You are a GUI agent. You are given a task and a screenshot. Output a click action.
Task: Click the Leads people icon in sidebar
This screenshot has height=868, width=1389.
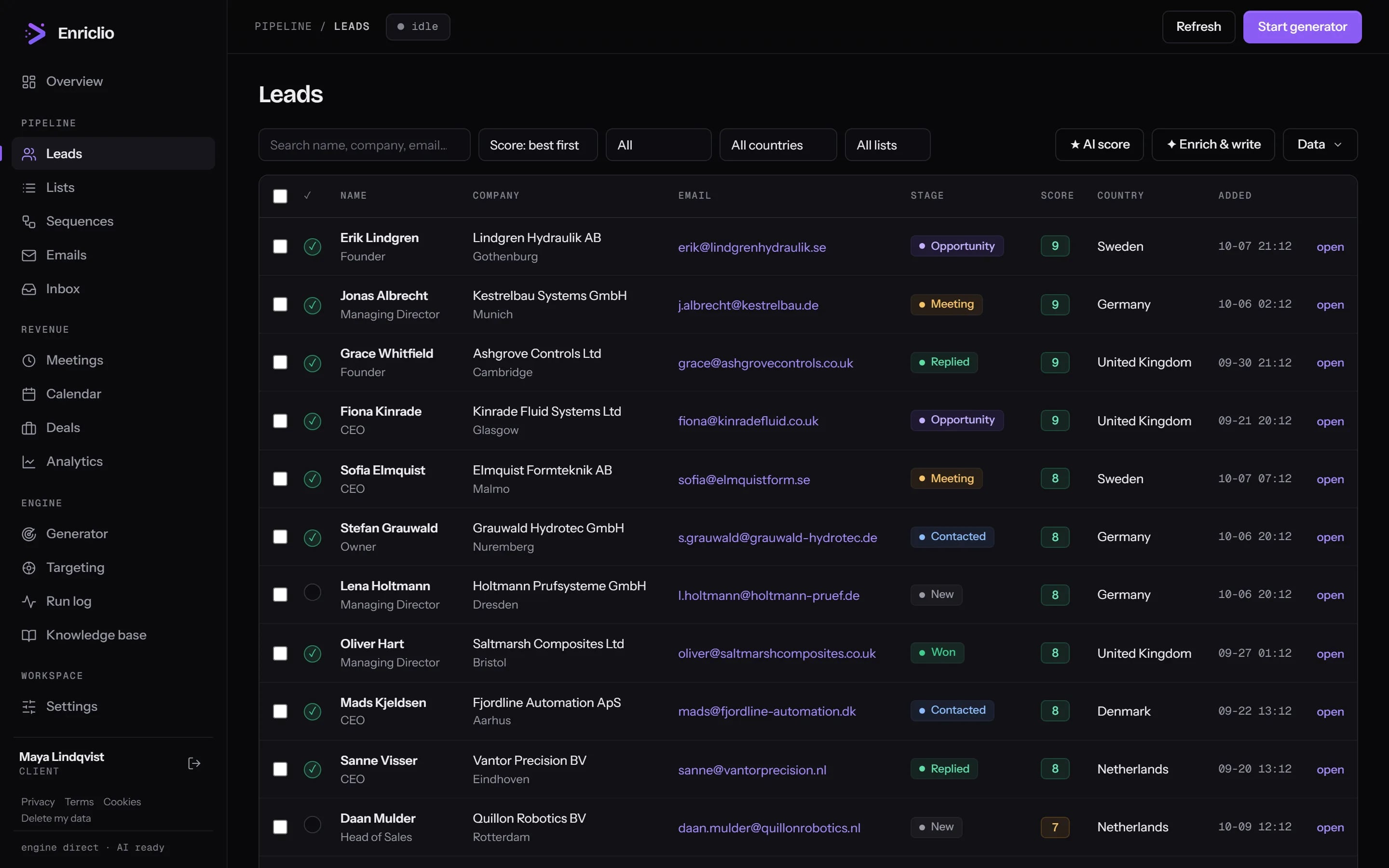pos(29,154)
